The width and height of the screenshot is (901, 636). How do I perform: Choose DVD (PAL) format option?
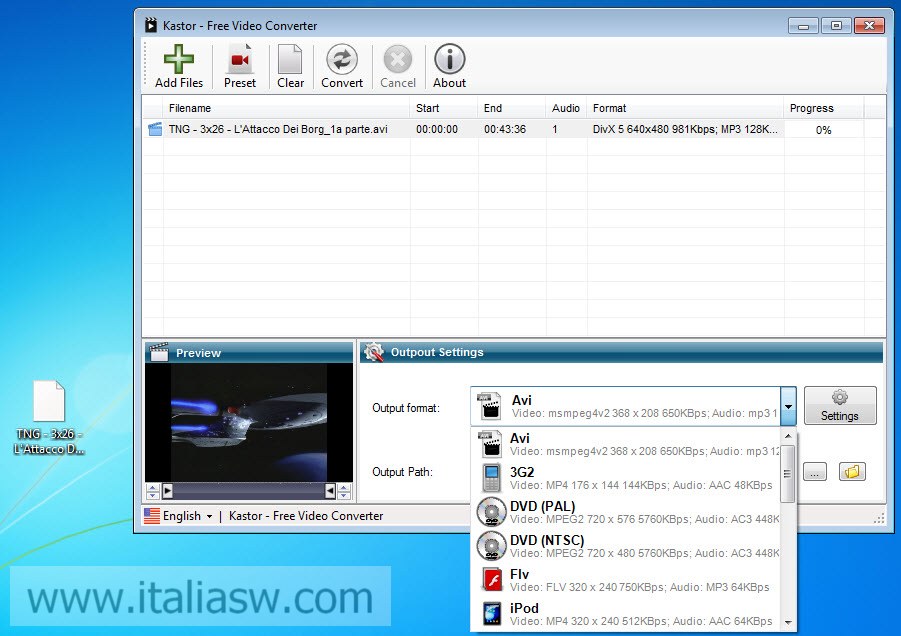[x=626, y=512]
